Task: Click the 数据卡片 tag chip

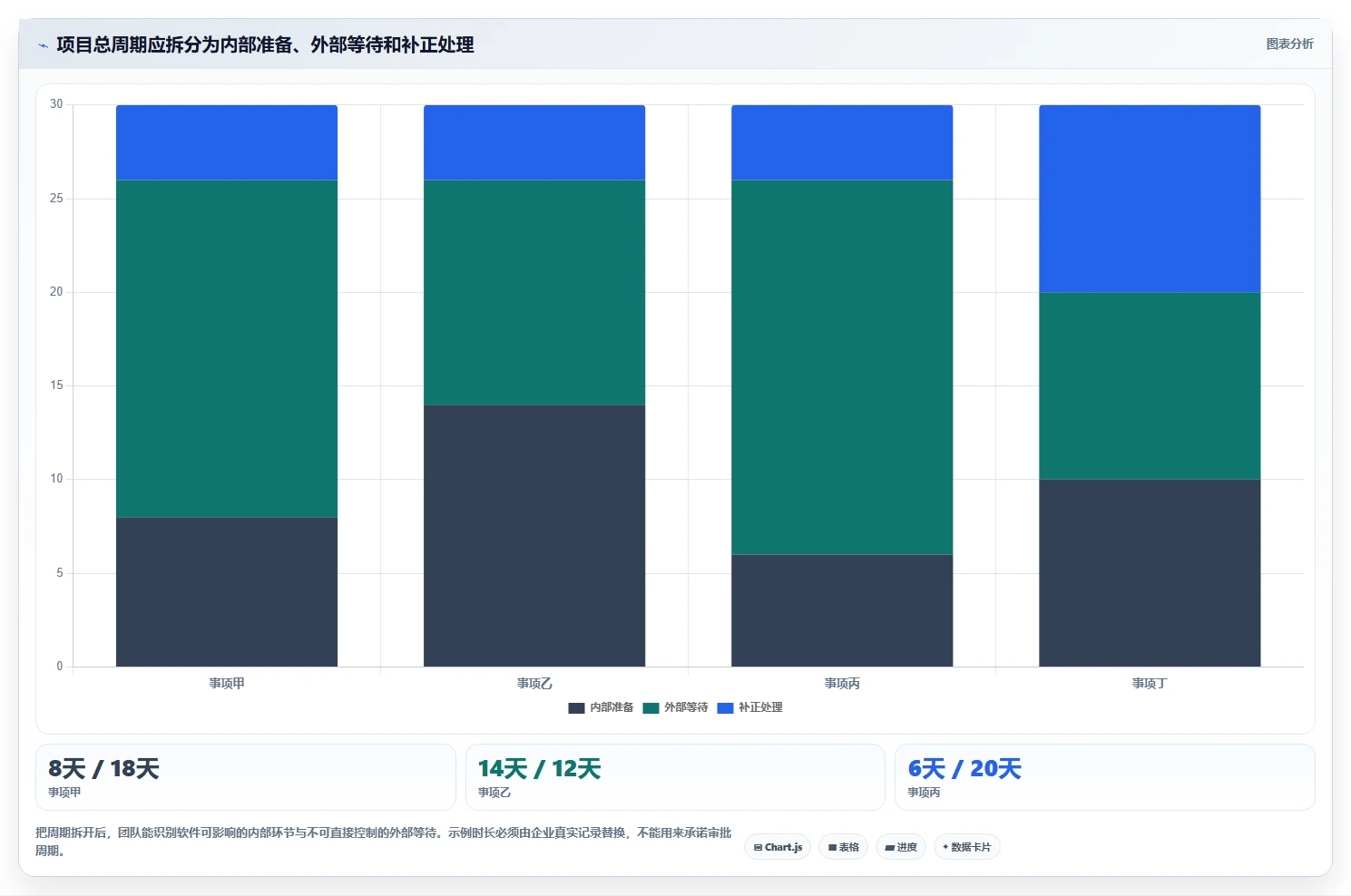Action: [x=966, y=847]
